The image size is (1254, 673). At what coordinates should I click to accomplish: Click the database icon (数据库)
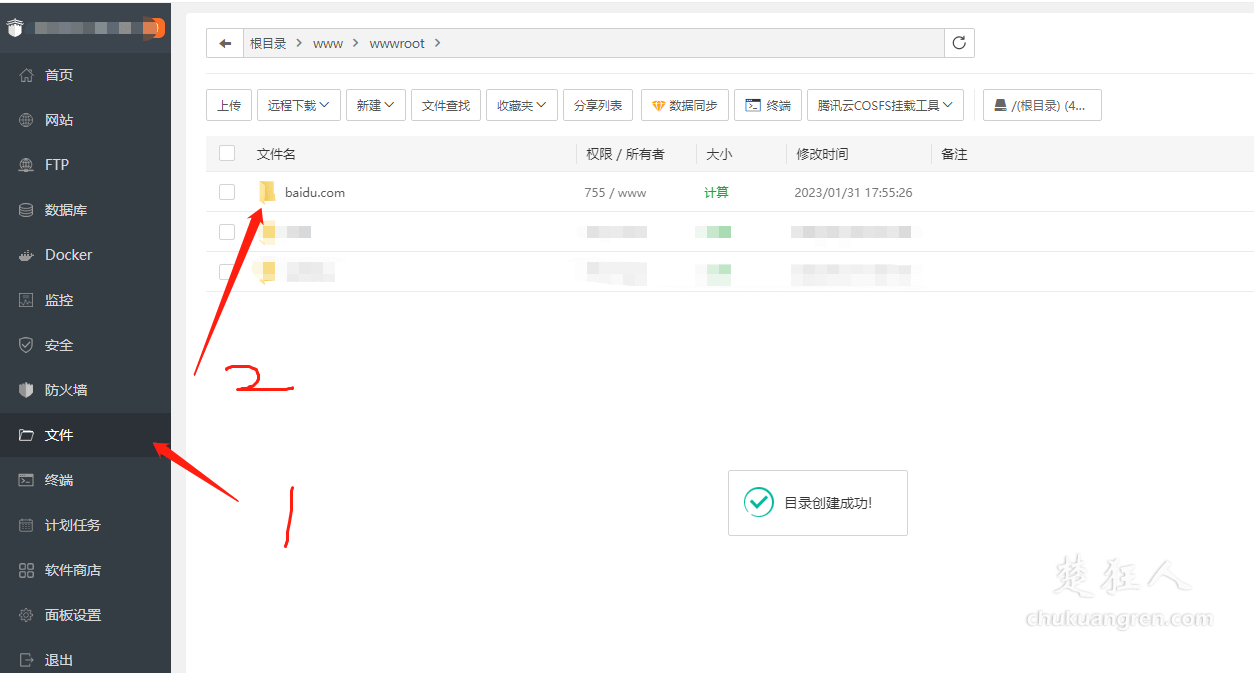(x=27, y=210)
